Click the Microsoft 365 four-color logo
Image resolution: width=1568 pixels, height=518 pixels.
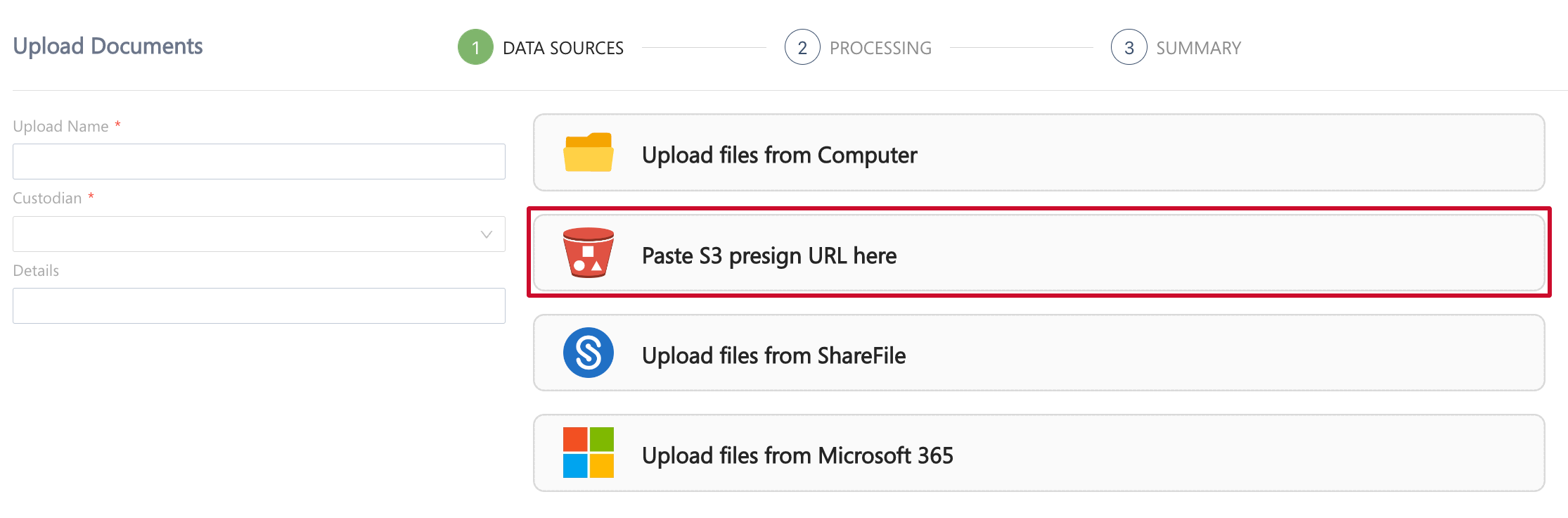click(588, 453)
